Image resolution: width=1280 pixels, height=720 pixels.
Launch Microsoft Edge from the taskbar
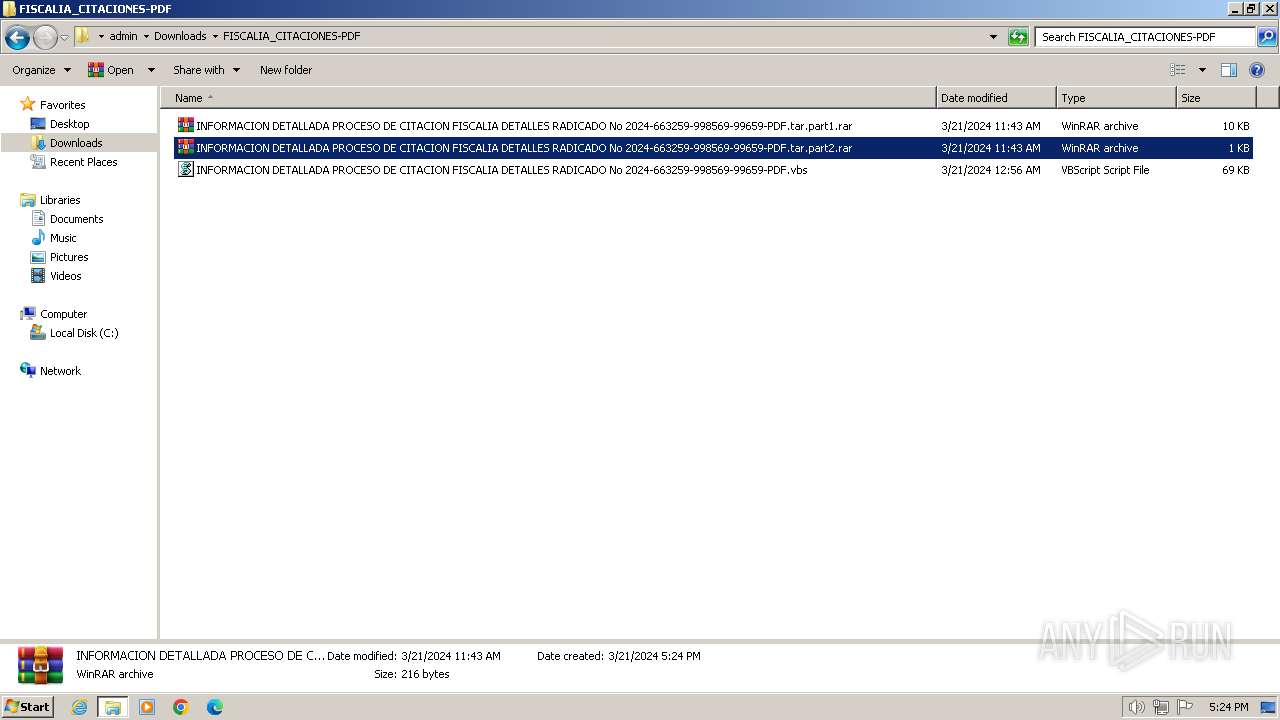(x=215, y=707)
